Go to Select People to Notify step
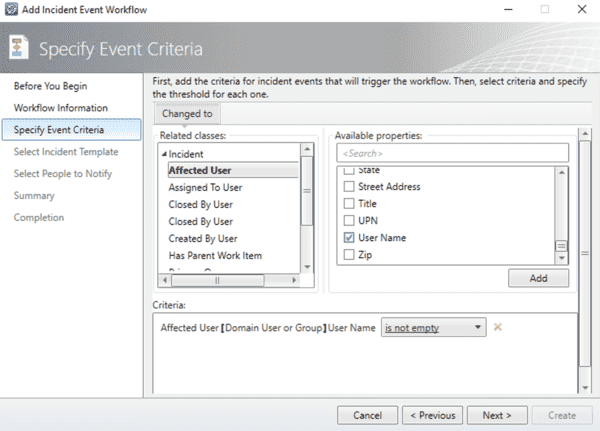The width and height of the screenshot is (600, 431). click(x=63, y=174)
